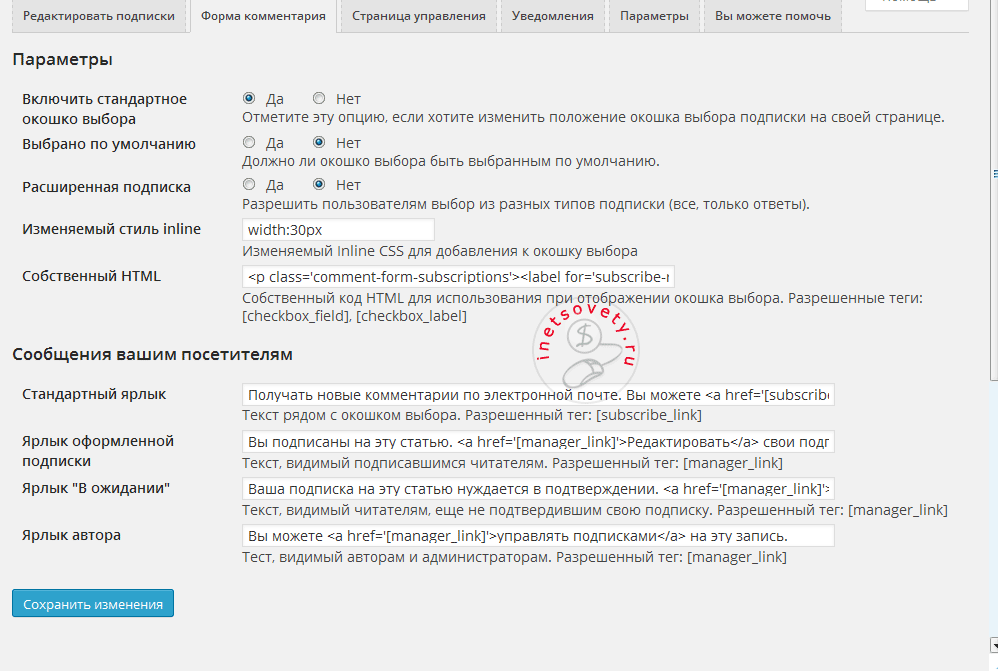This screenshot has height=671, width=998.
Task: Select Нет for Выбрано по умолчанию
Action: tap(318, 142)
